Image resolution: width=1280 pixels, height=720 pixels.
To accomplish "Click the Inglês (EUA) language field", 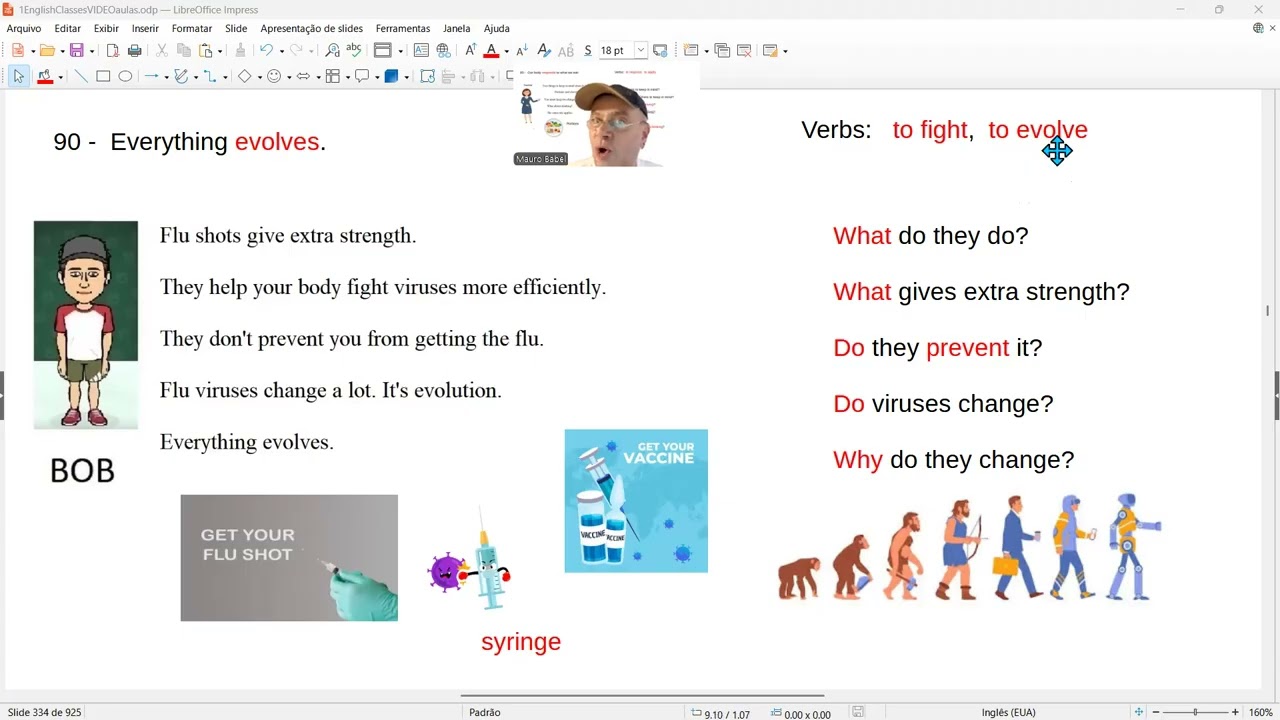I will point(1008,713).
